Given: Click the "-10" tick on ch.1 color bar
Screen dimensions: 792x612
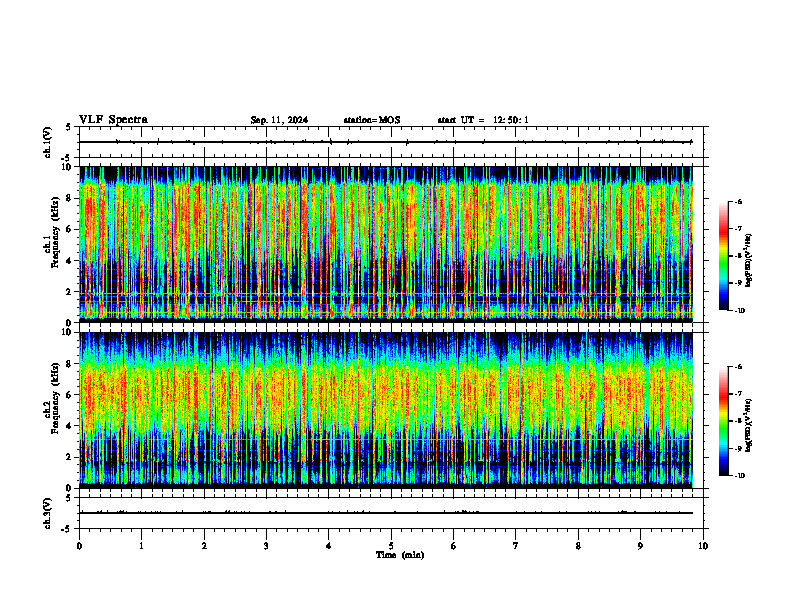Looking at the screenshot, I should coord(739,310).
